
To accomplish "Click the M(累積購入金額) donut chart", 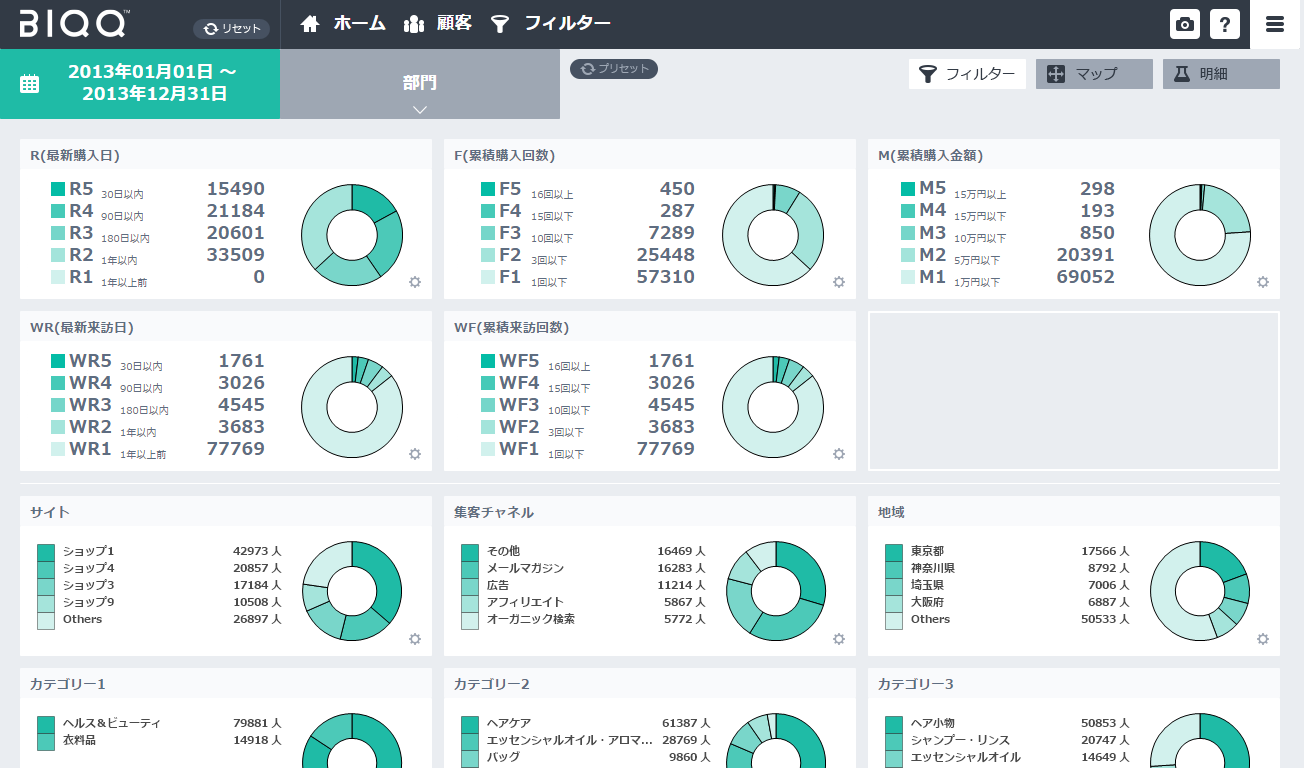I will (1200, 236).
